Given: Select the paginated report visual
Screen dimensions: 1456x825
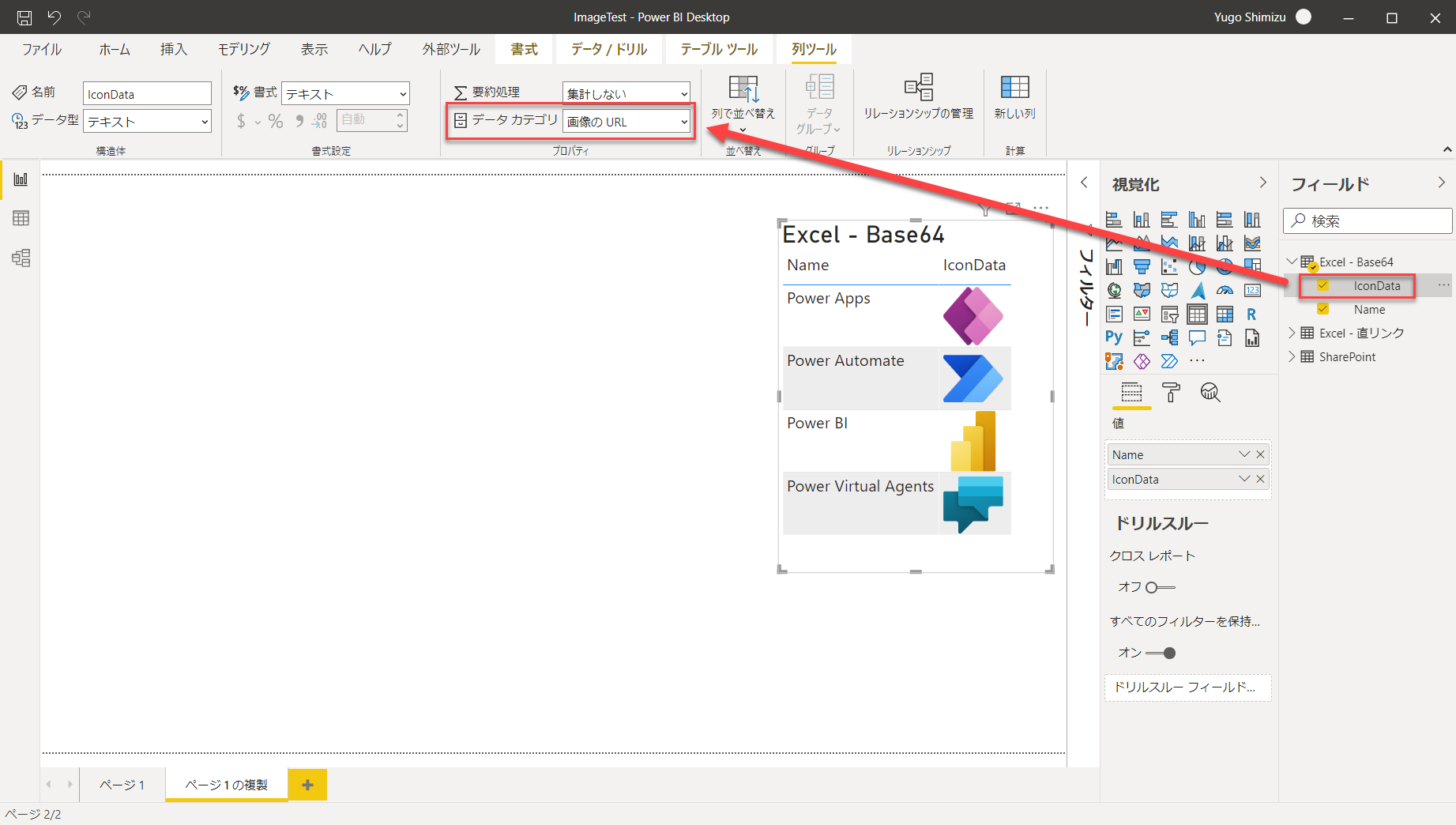Looking at the screenshot, I should click(x=1252, y=338).
